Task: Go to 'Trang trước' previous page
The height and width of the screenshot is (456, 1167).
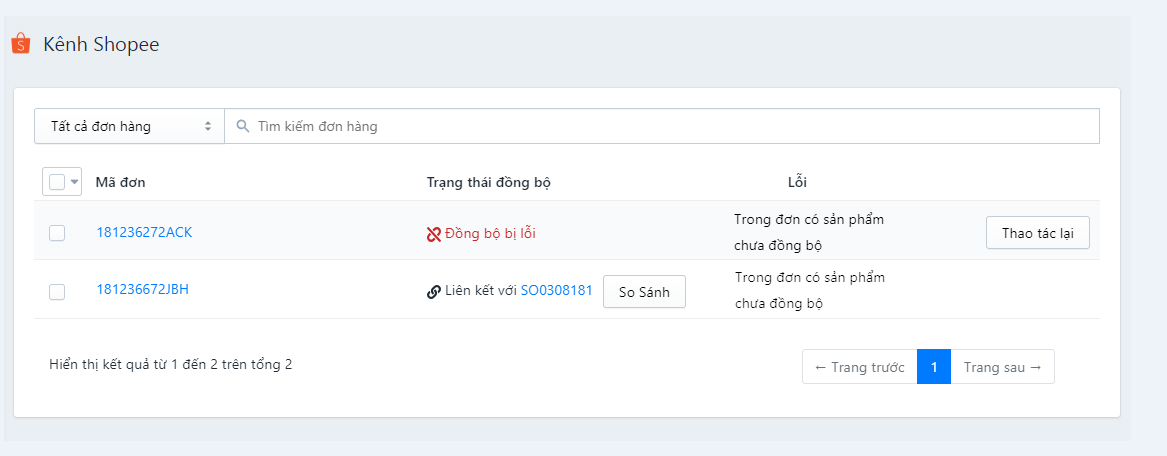Action: click(x=860, y=367)
